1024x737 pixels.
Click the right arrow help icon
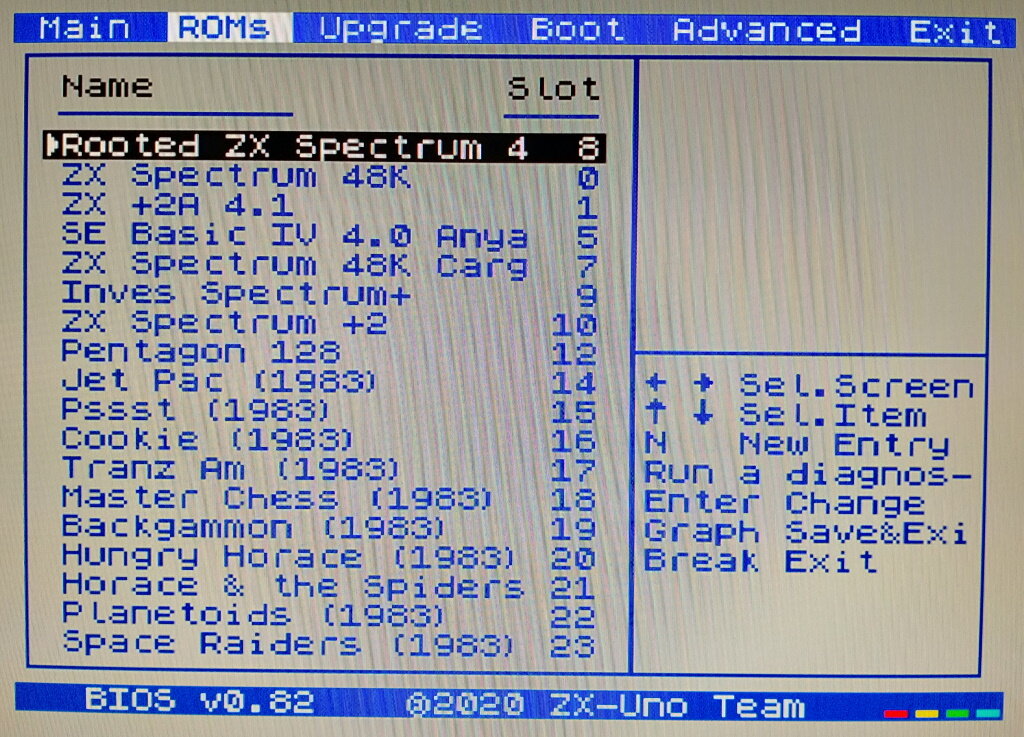tap(703, 383)
